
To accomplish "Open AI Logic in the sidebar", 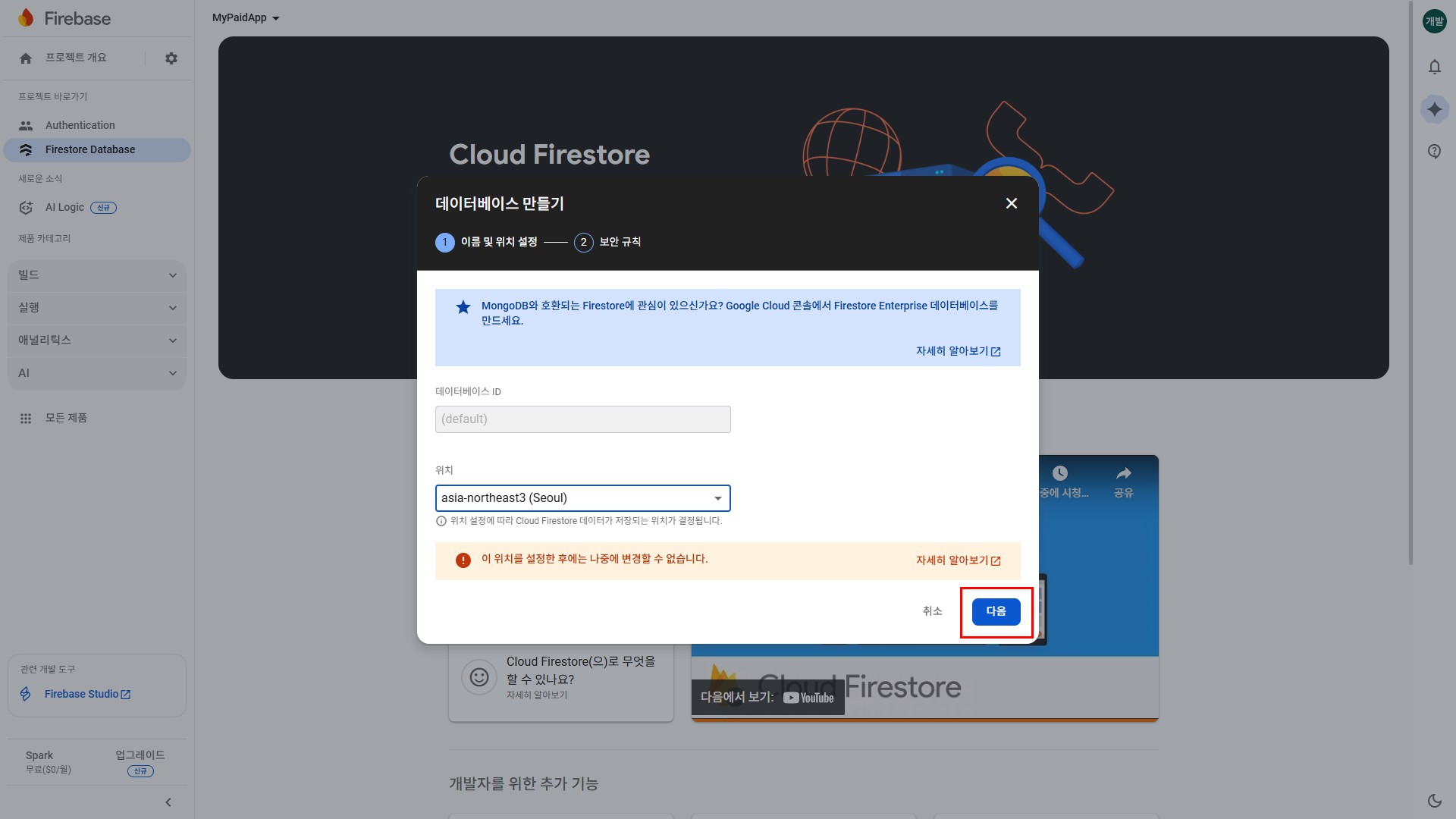I will tap(64, 207).
